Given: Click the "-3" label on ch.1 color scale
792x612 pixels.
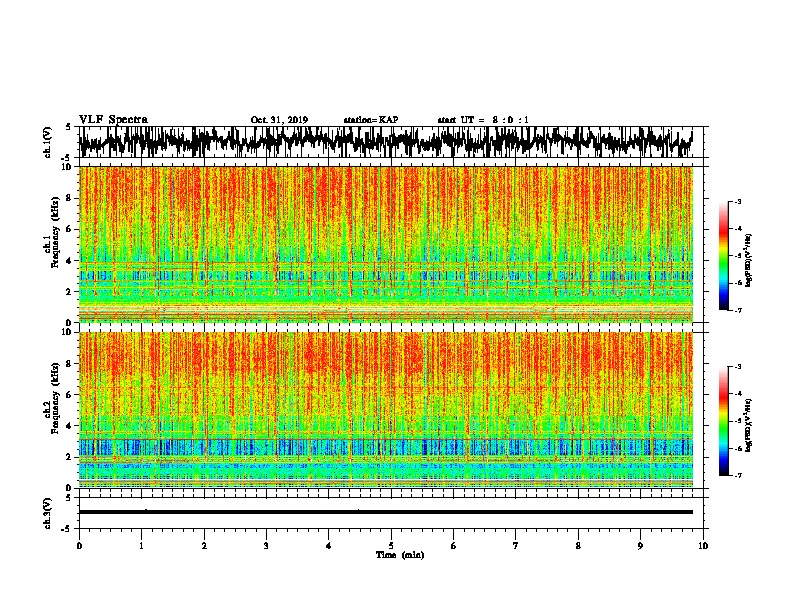Looking at the screenshot, I should click(x=737, y=201).
